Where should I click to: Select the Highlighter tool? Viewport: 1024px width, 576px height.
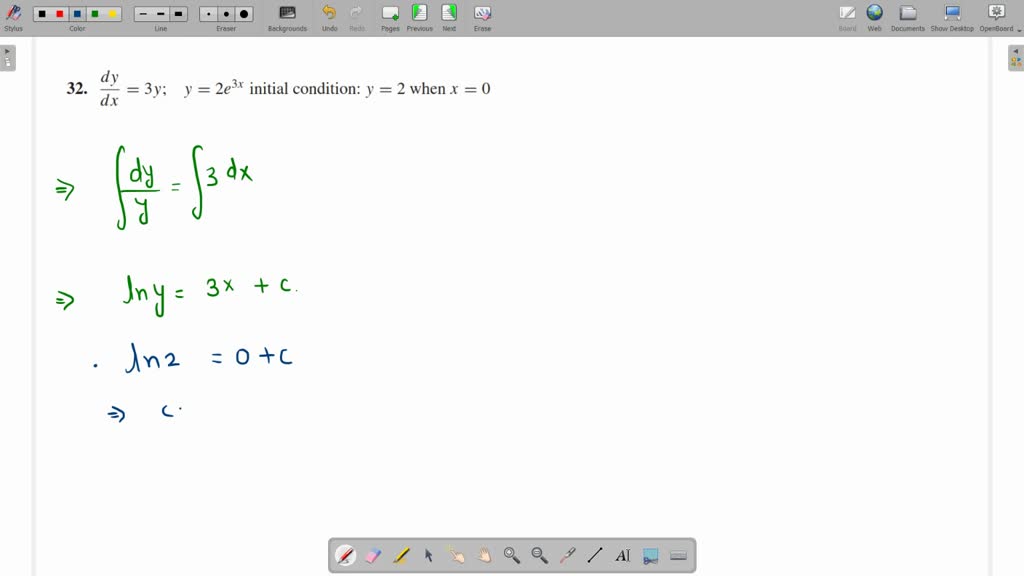[x=400, y=555]
